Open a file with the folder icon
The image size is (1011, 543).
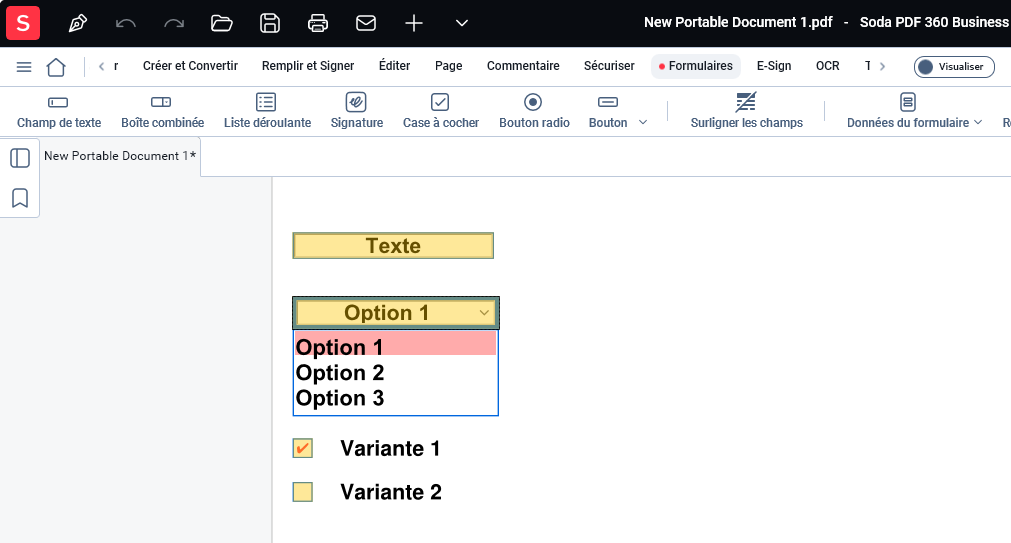coord(222,23)
